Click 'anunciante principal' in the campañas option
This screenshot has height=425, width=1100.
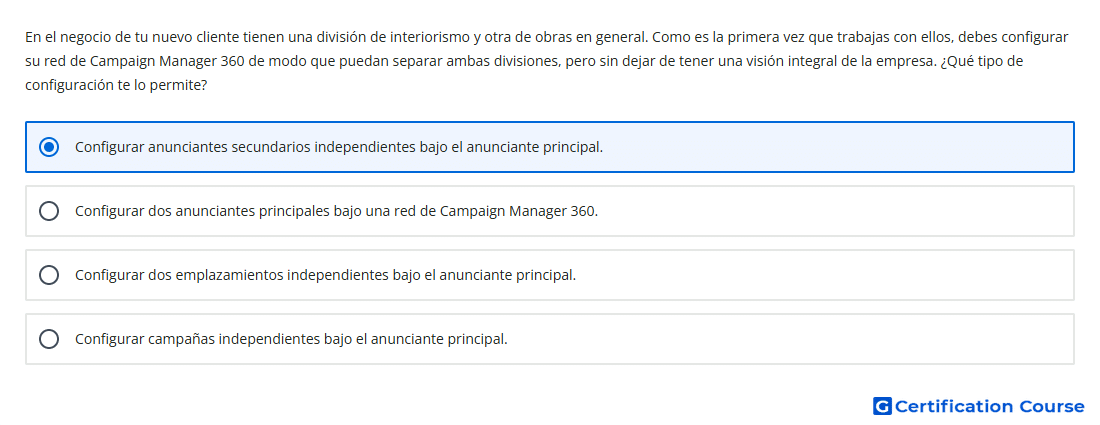pos(438,339)
